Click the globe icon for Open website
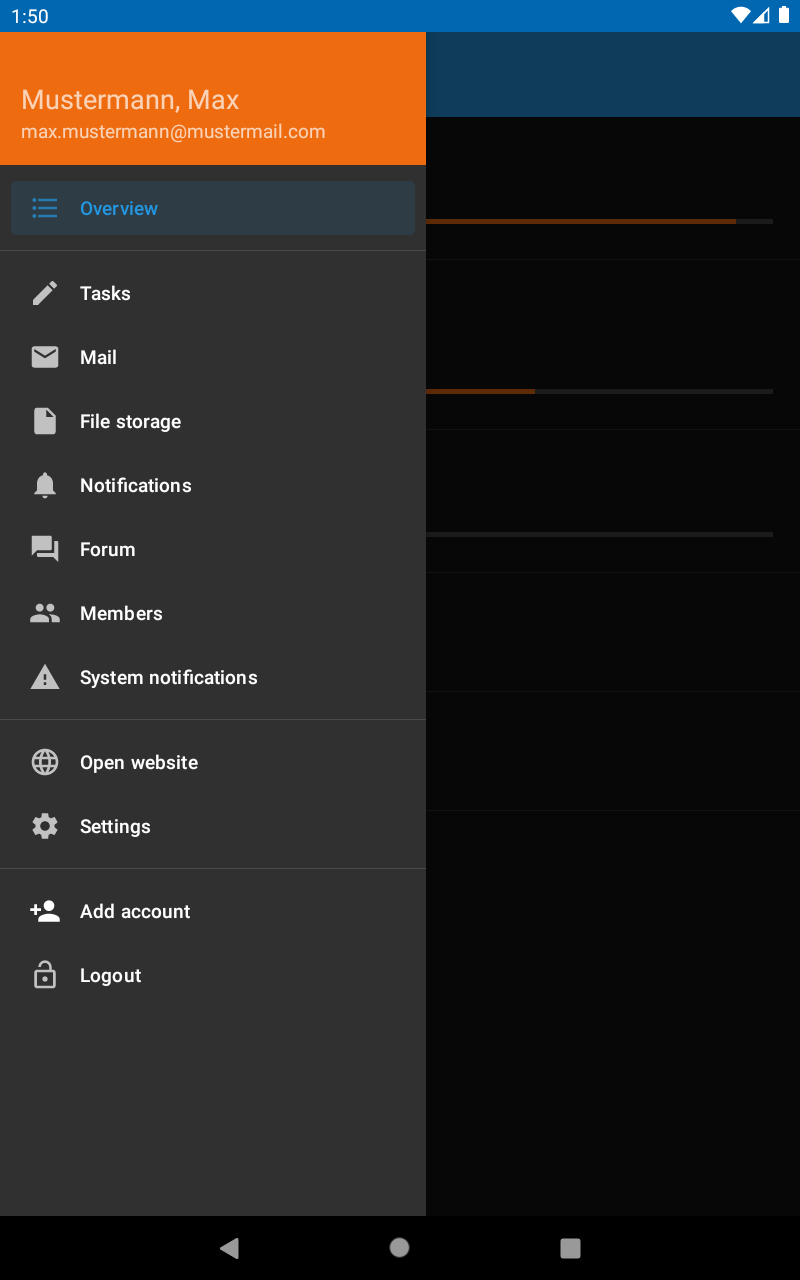 (45, 762)
